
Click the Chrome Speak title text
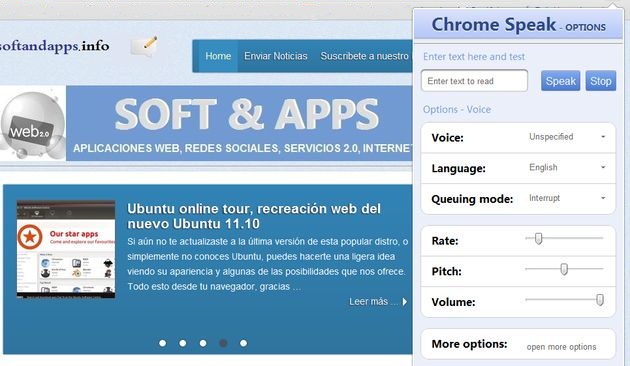[x=494, y=25]
